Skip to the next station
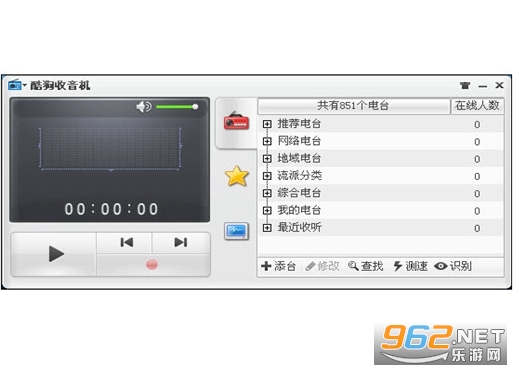 [x=181, y=242]
